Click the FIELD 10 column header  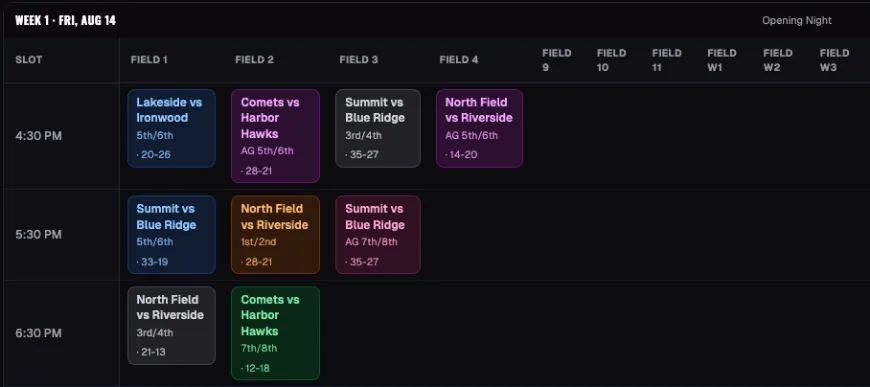click(611, 60)
